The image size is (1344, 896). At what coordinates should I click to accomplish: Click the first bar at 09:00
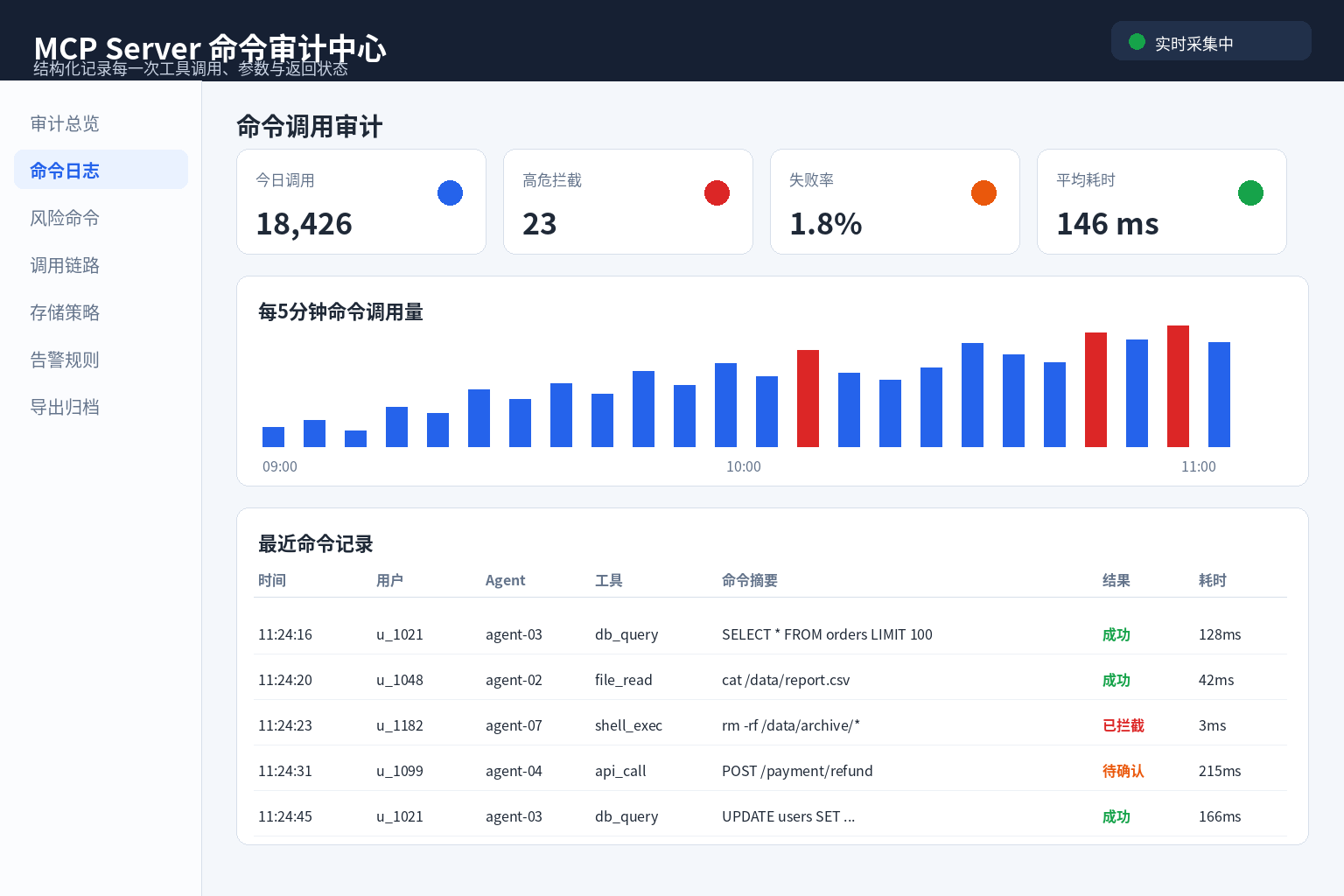(273, 437)
